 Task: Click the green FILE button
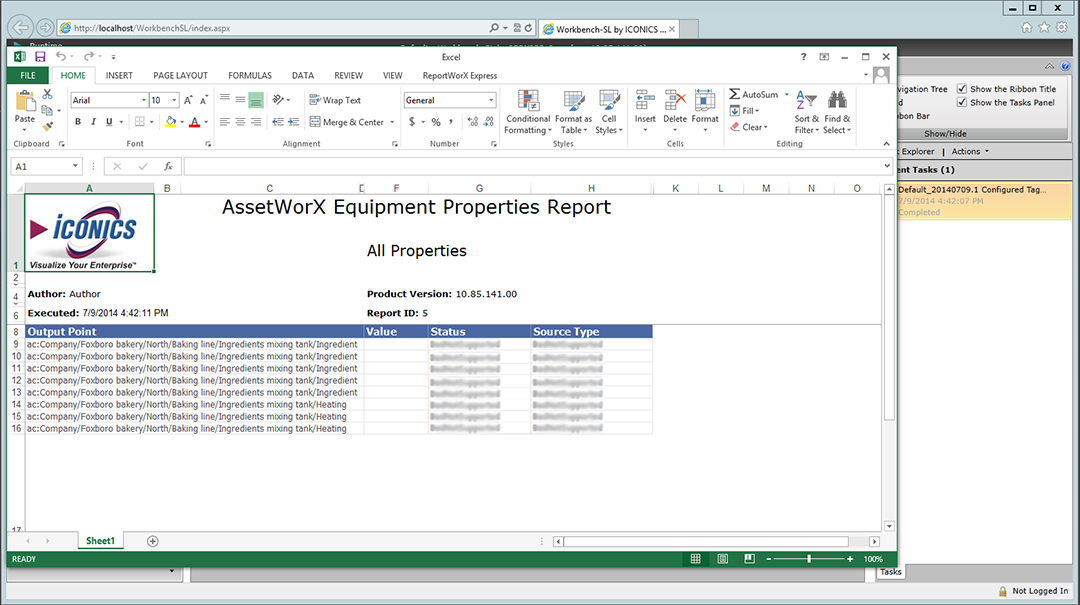click(x=27, y=75)
